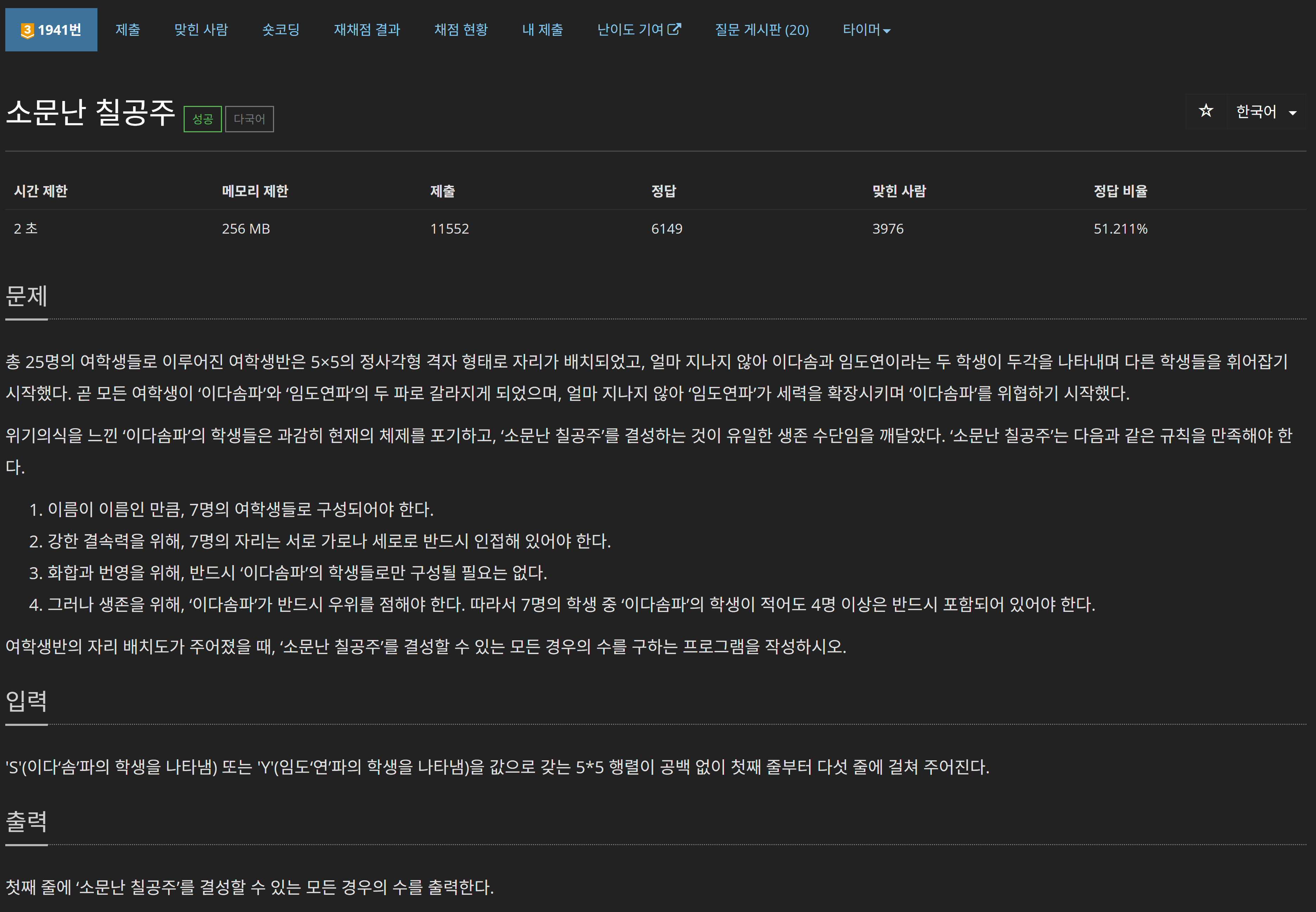Open the 제출 tab
Screen dimensions: 1316x912
click(x=127, y=30)
